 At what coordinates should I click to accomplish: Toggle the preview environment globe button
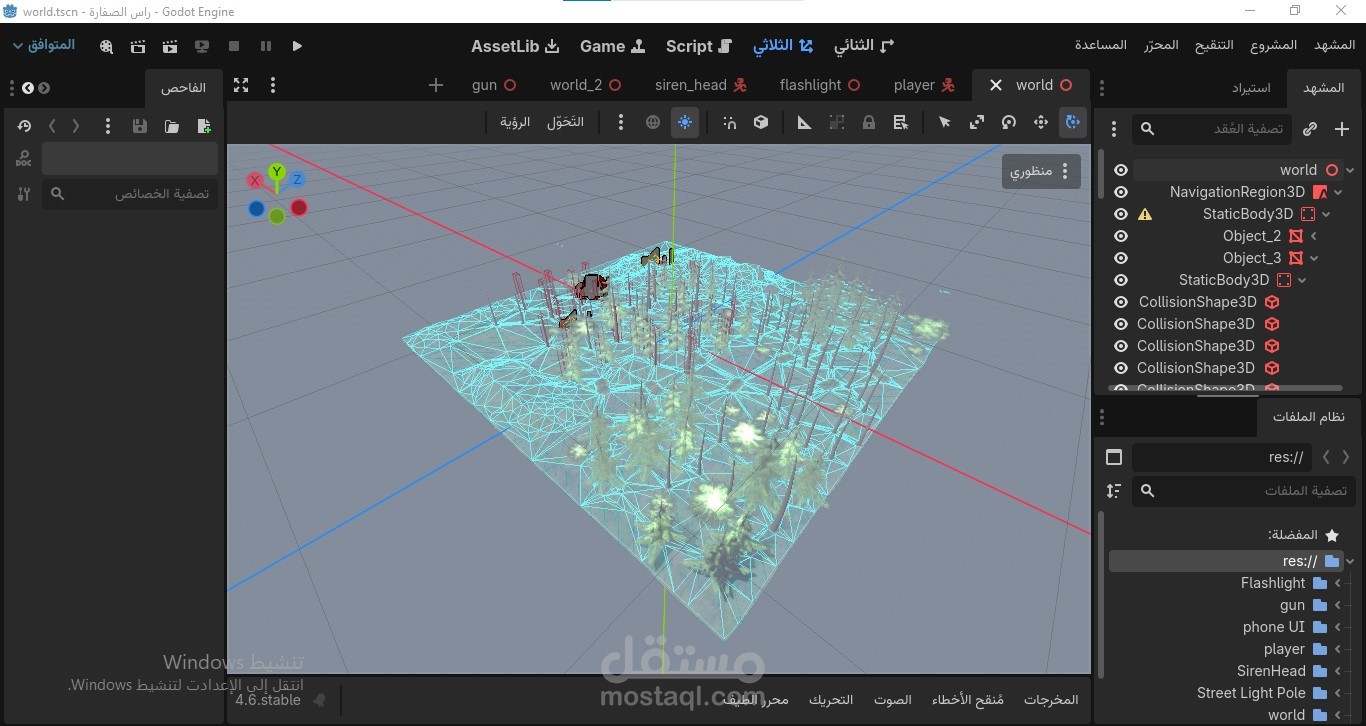click(x=653, y=122)
